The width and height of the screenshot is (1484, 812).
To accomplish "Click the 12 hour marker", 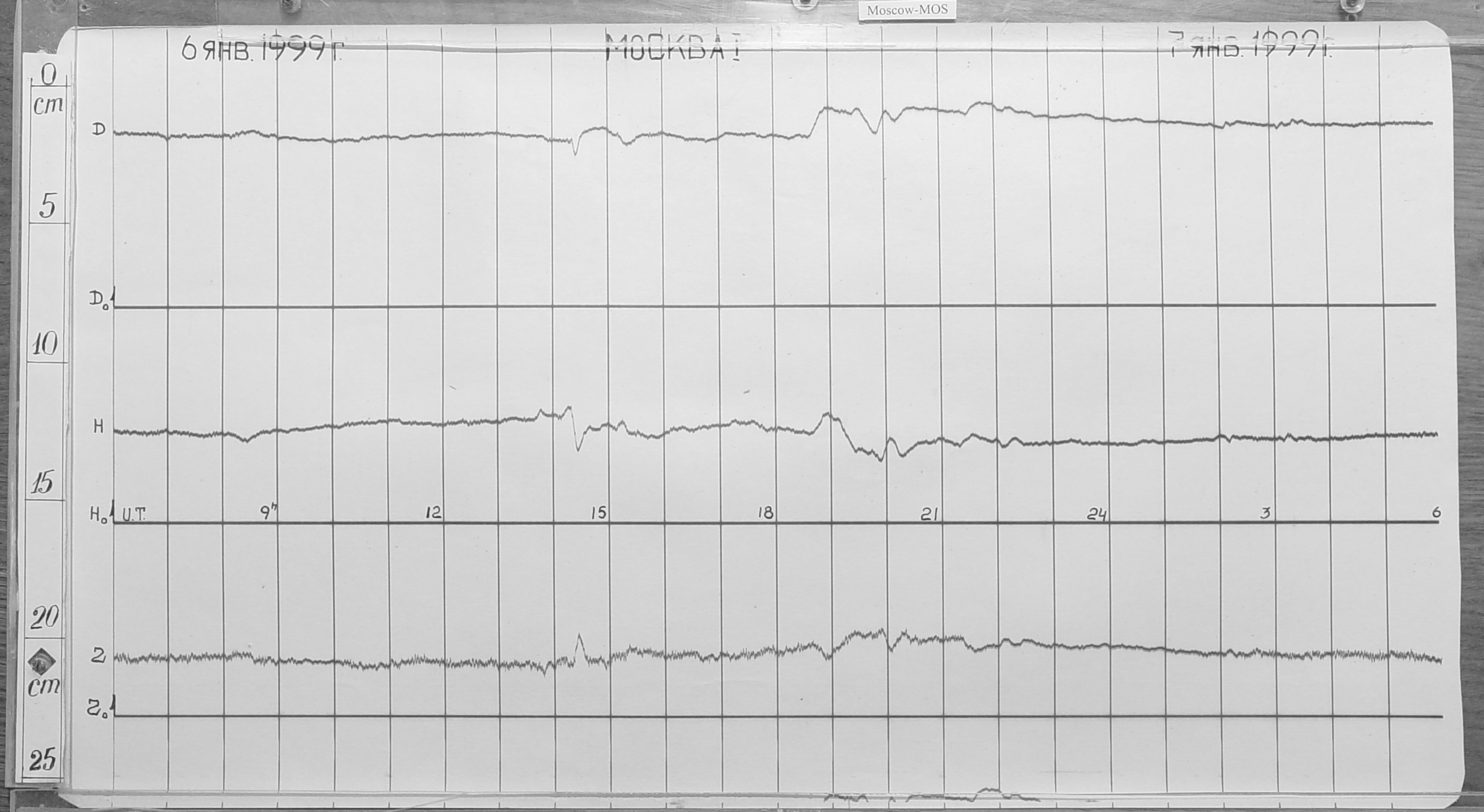I will [433, 513].
